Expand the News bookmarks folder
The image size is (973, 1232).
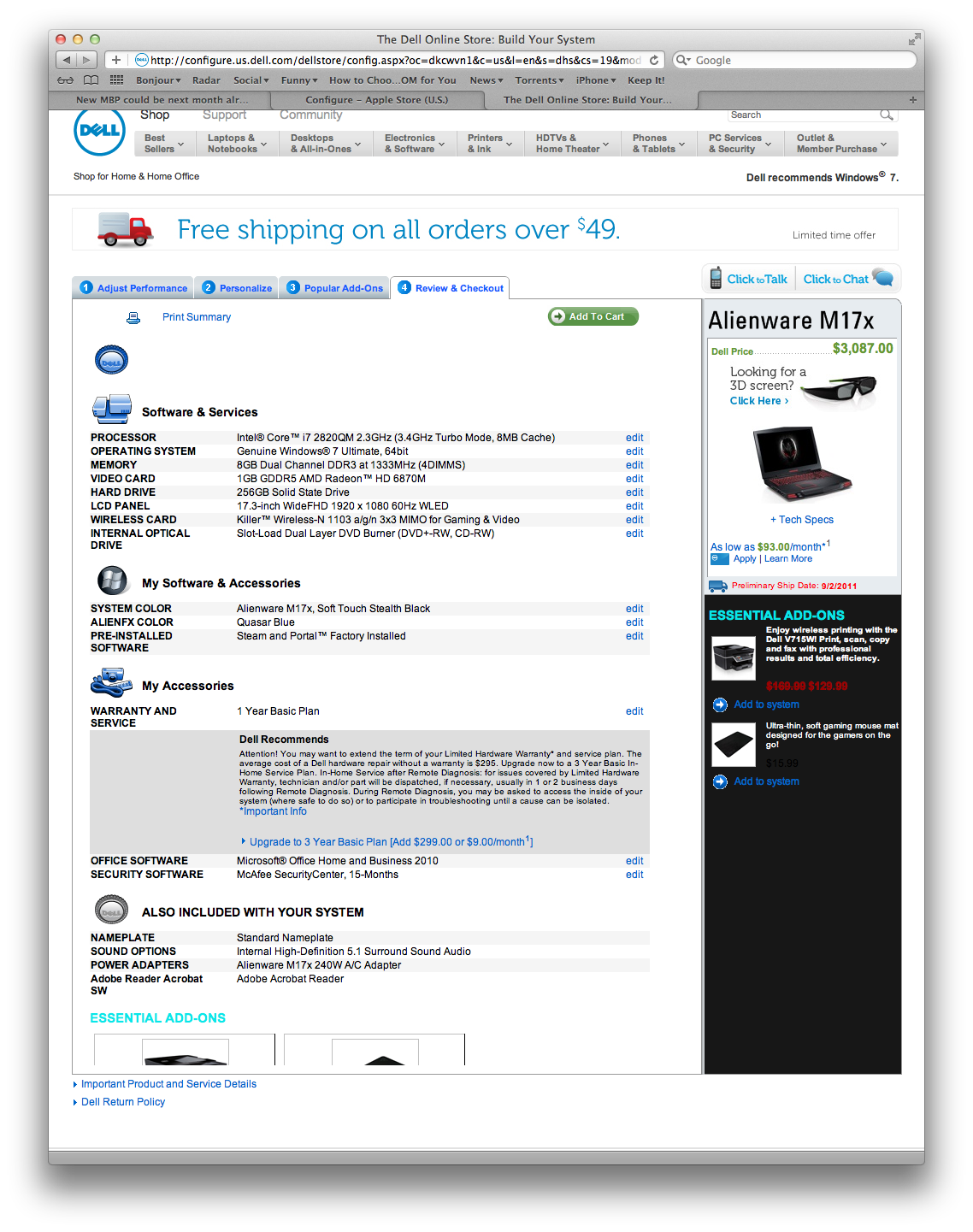click(486, 80)
